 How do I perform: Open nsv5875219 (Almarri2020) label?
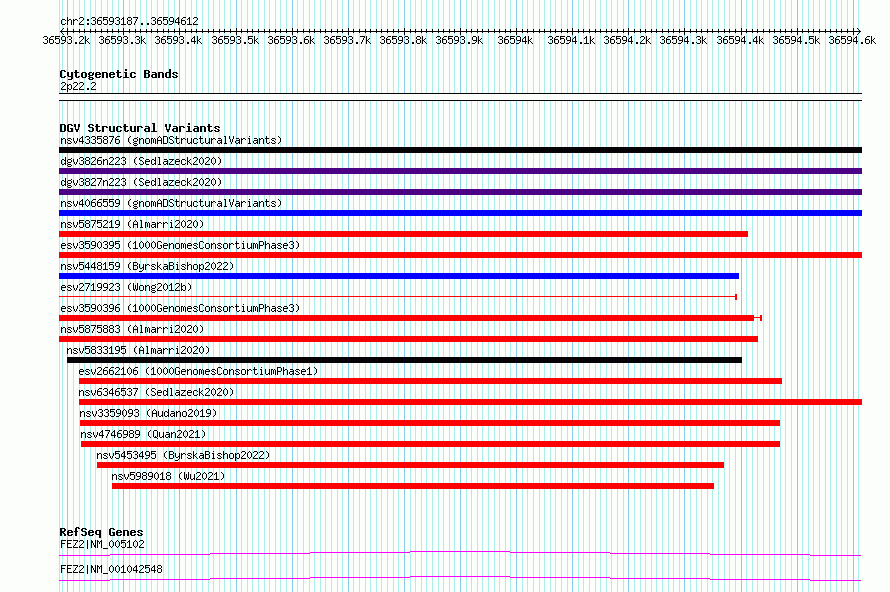tap(132, 224)
